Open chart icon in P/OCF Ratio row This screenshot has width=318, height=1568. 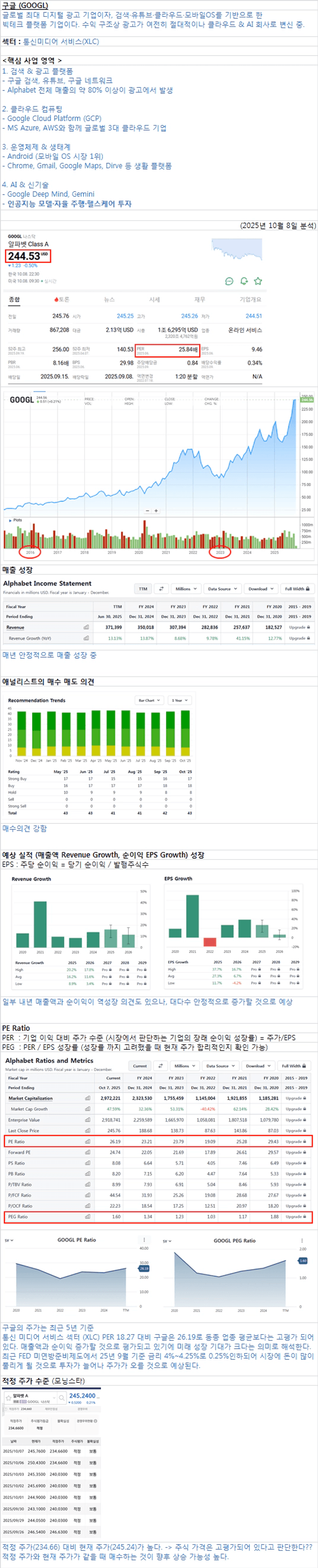pyautogui.click(x=88, y=1206)
